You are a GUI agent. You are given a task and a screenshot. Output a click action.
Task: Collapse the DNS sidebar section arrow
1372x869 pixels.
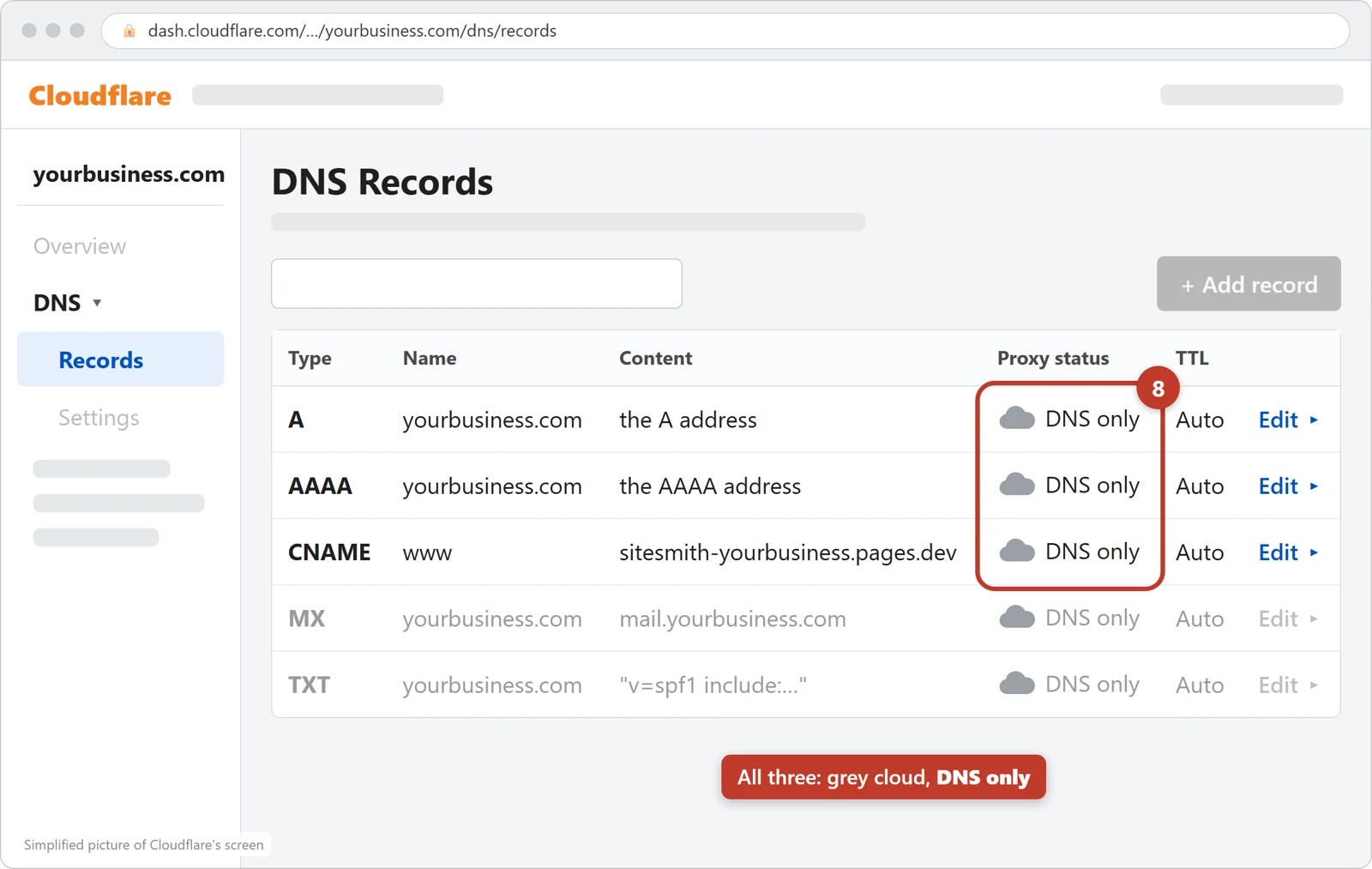click(x=97, y=303)
